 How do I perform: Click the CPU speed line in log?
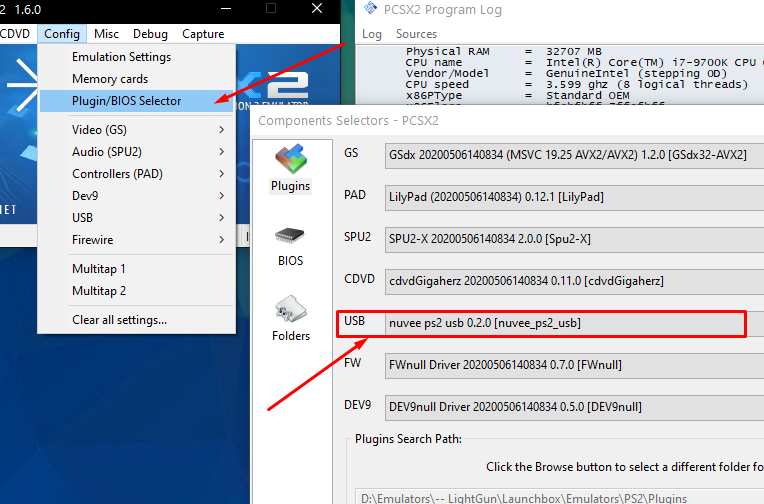576,84
